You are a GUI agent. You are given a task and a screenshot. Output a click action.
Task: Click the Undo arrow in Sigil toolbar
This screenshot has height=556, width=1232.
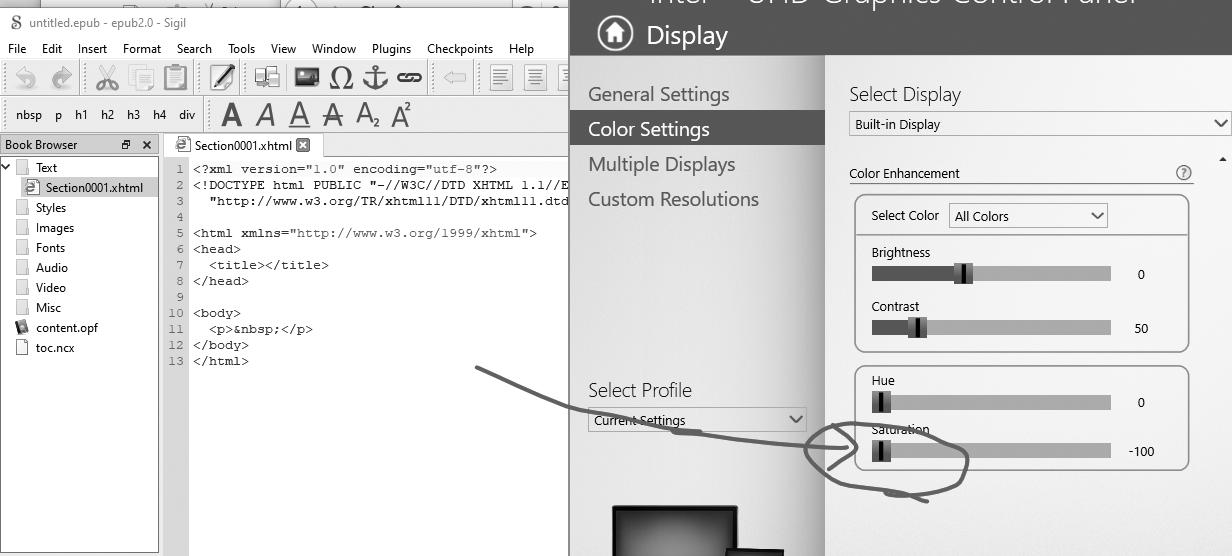[x=27, y=77]
